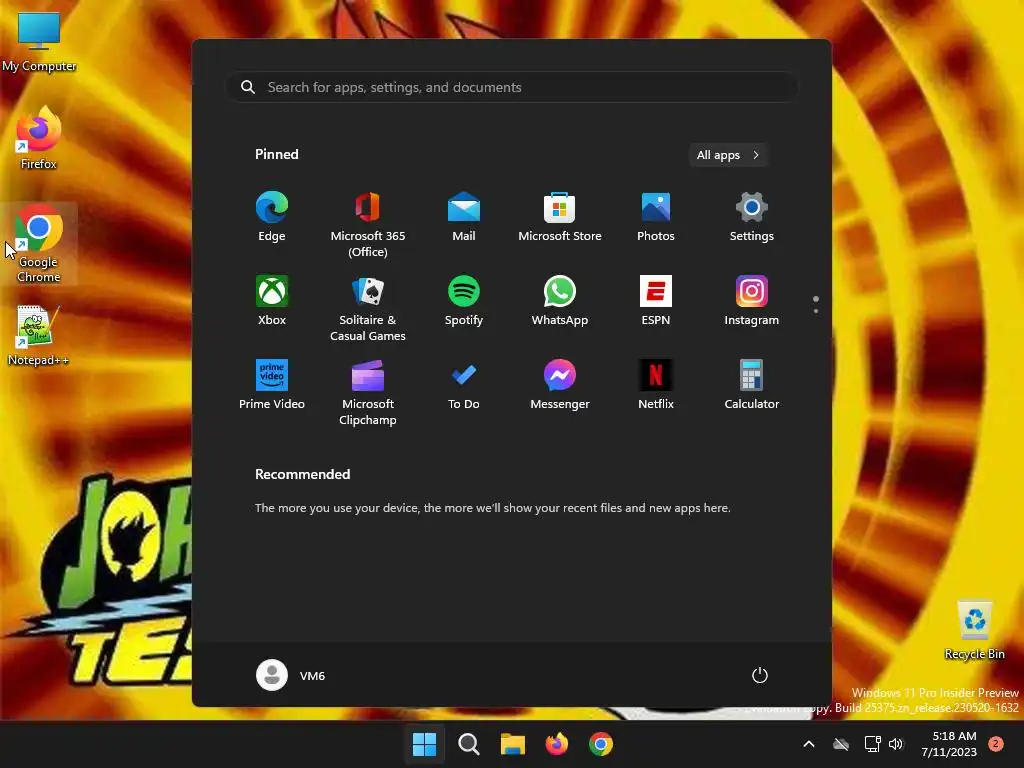The width and height of the screenshot is (1024, 768).
Task: Show hidden tray icons
Action: 808,744
